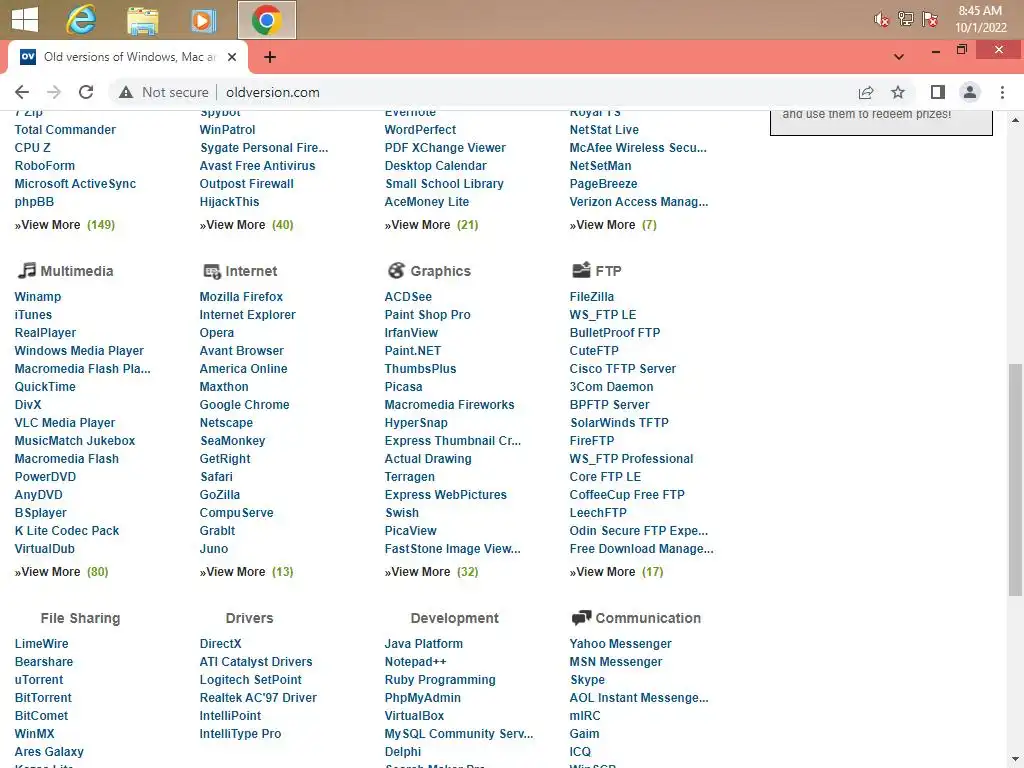
Task: Go forward with the browser arrow
Action: click(54, 92)
